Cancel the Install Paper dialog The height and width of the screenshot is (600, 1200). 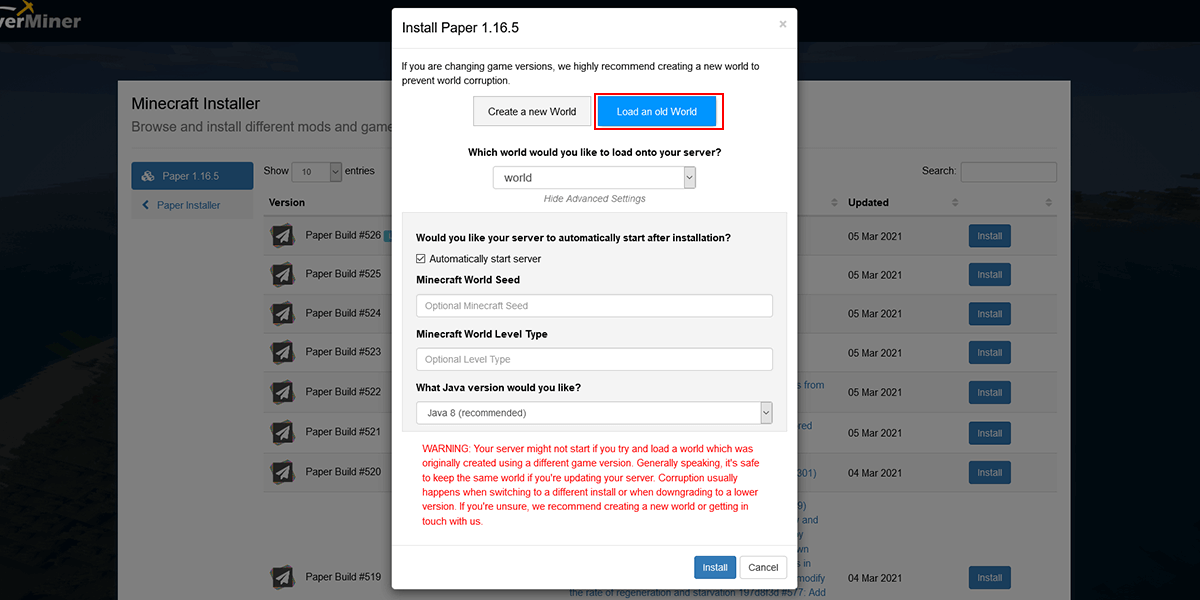pos(763,567)
